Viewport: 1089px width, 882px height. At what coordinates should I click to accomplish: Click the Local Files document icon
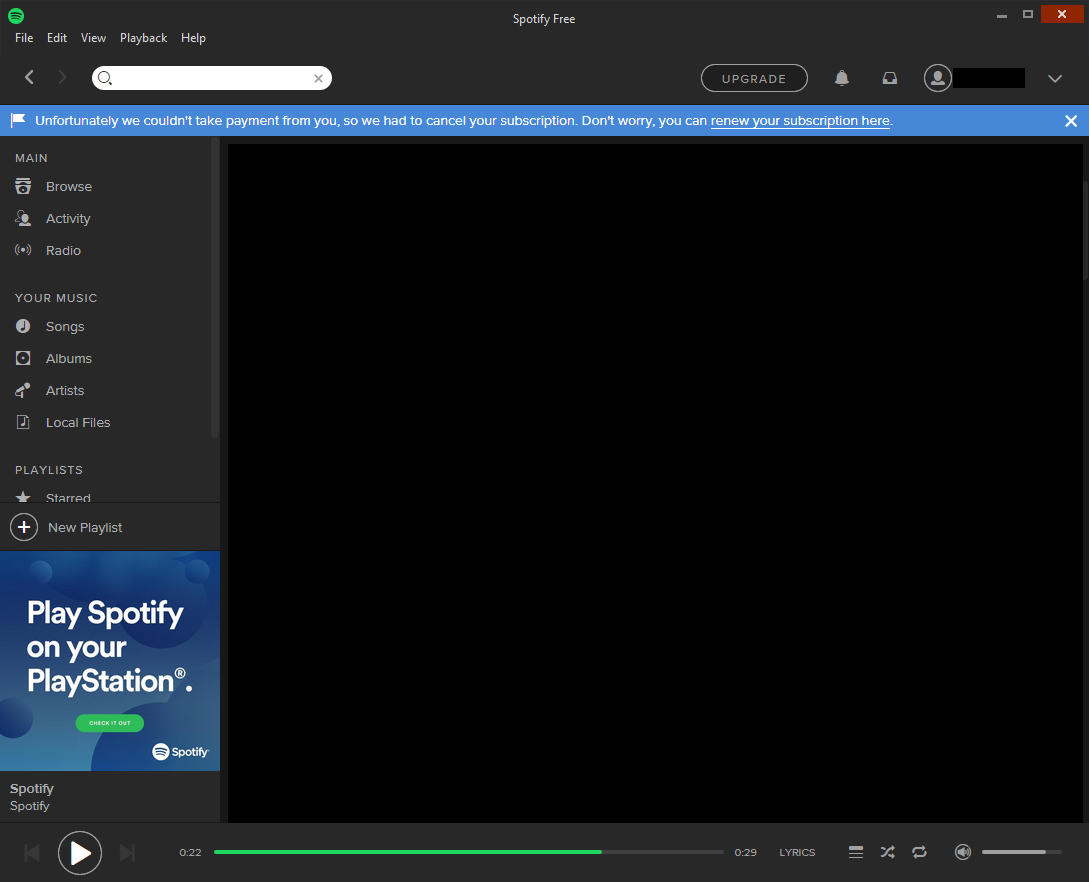23,422
